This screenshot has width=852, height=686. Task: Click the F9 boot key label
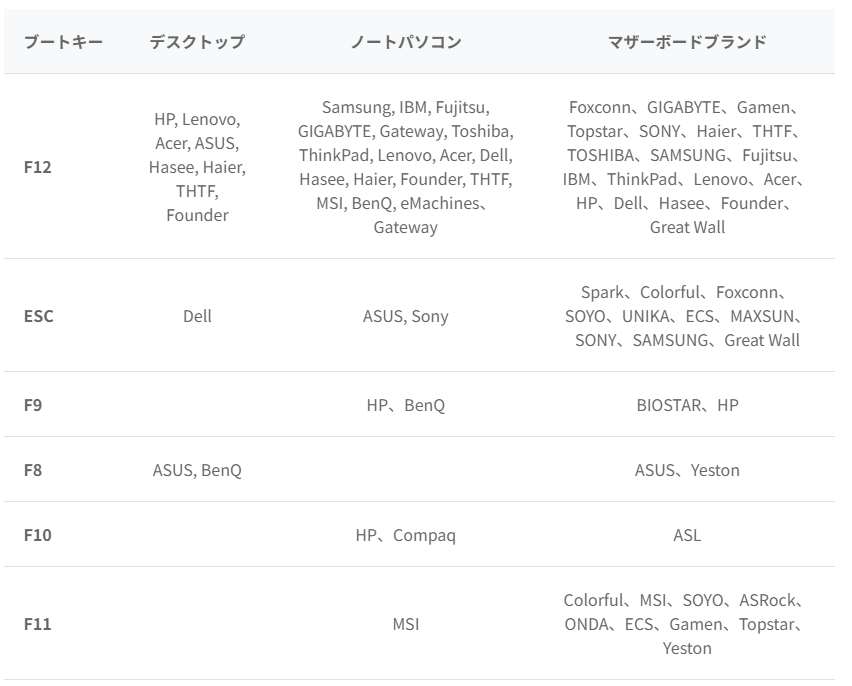coord(33,405)
